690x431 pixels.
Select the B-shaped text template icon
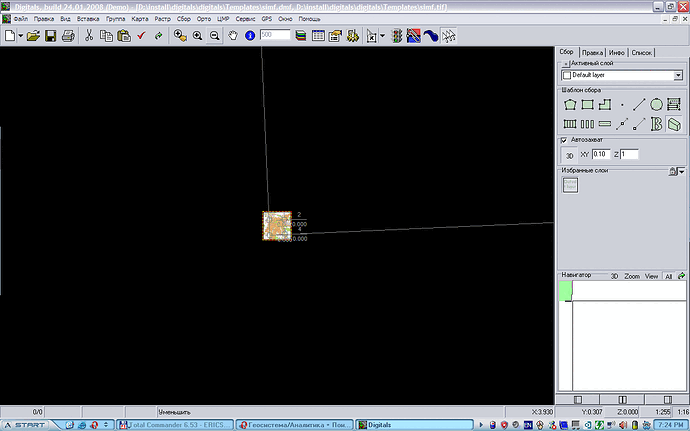[656, 124]
